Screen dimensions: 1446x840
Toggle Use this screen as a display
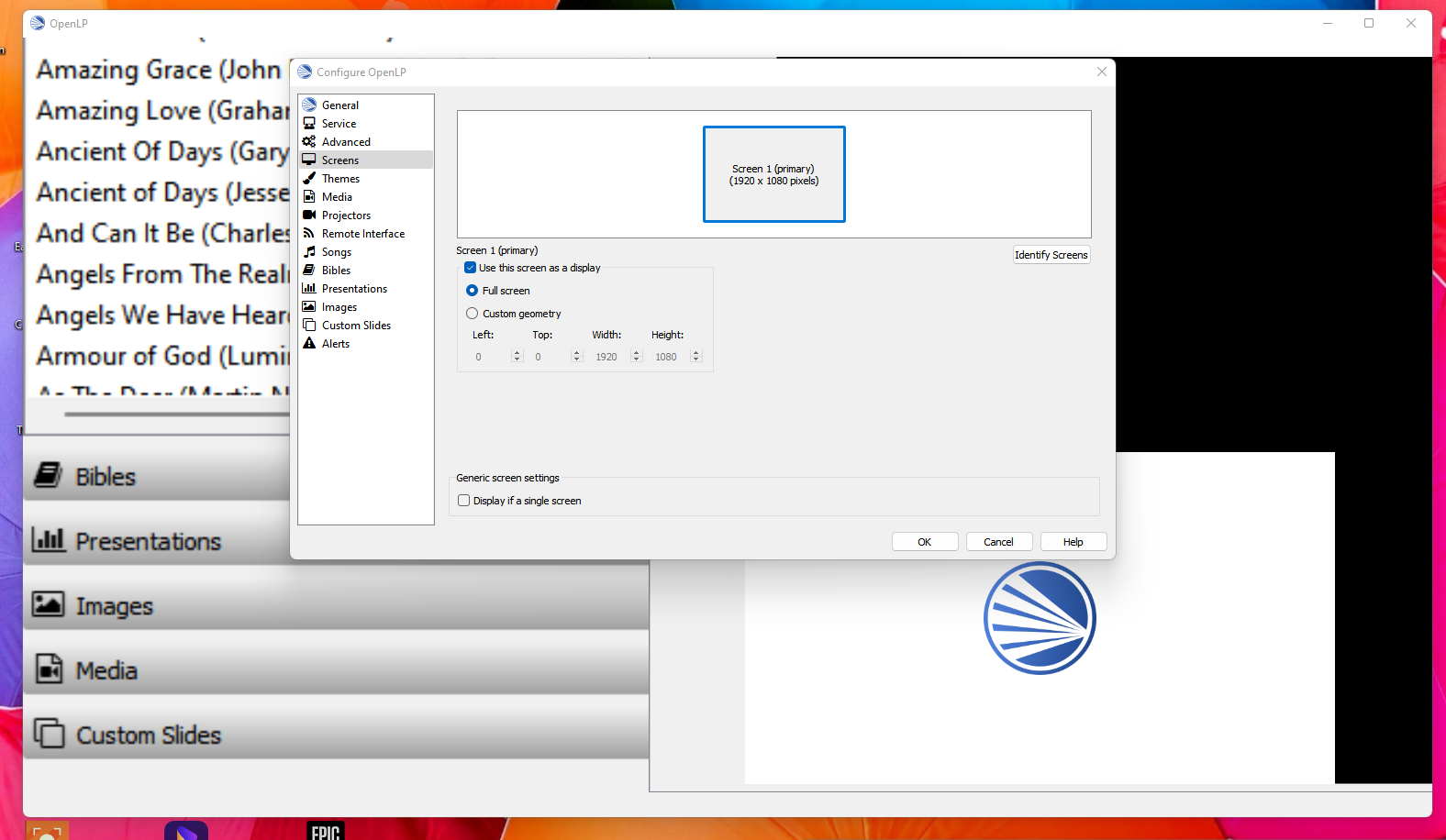[x=470, y=268]
